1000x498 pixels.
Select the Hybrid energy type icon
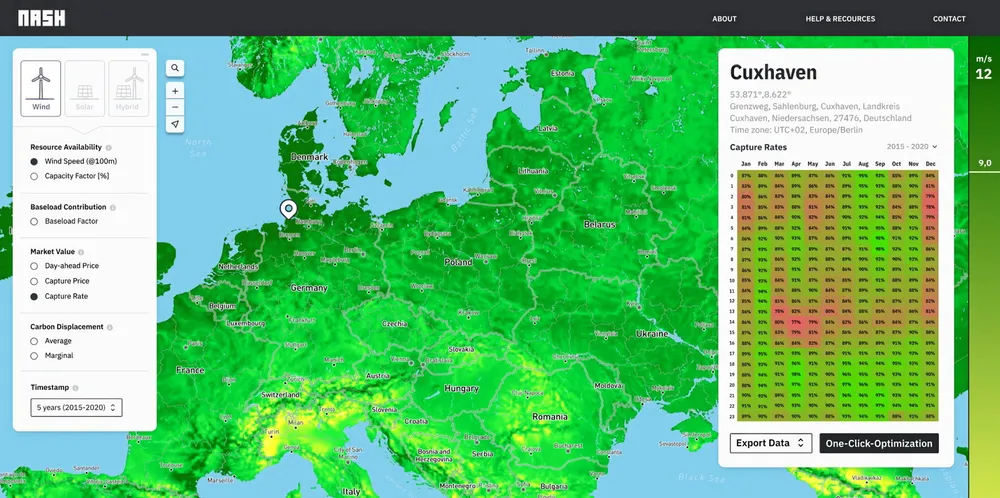[128, 88]
